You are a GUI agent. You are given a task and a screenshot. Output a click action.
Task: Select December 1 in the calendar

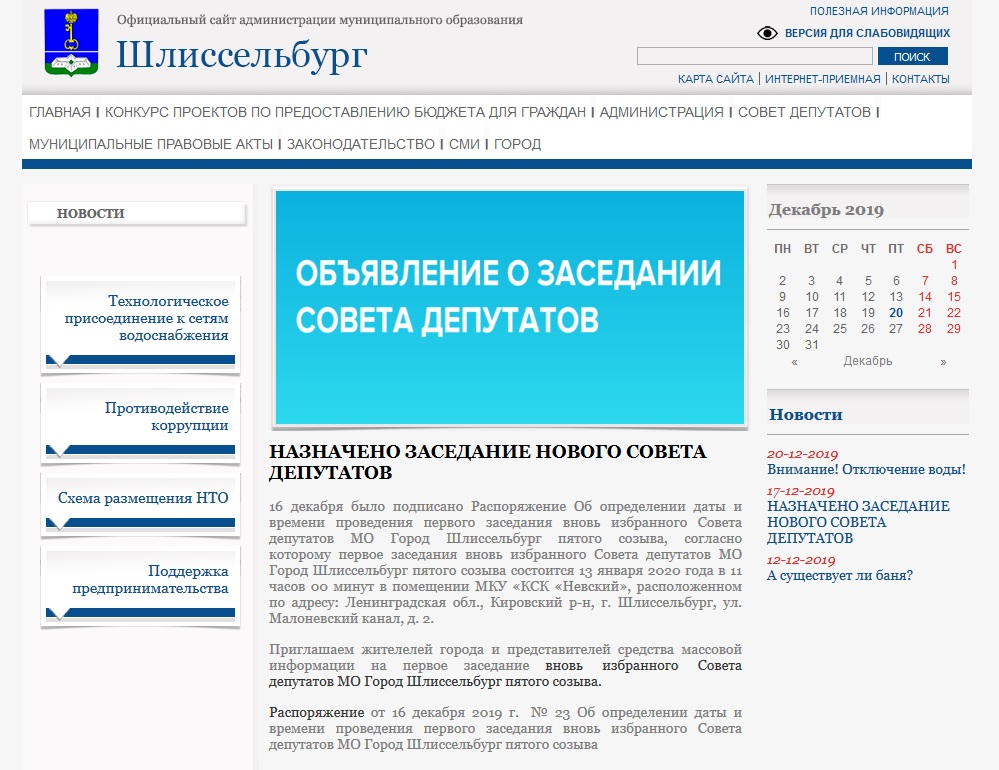(x=954, y=264)
